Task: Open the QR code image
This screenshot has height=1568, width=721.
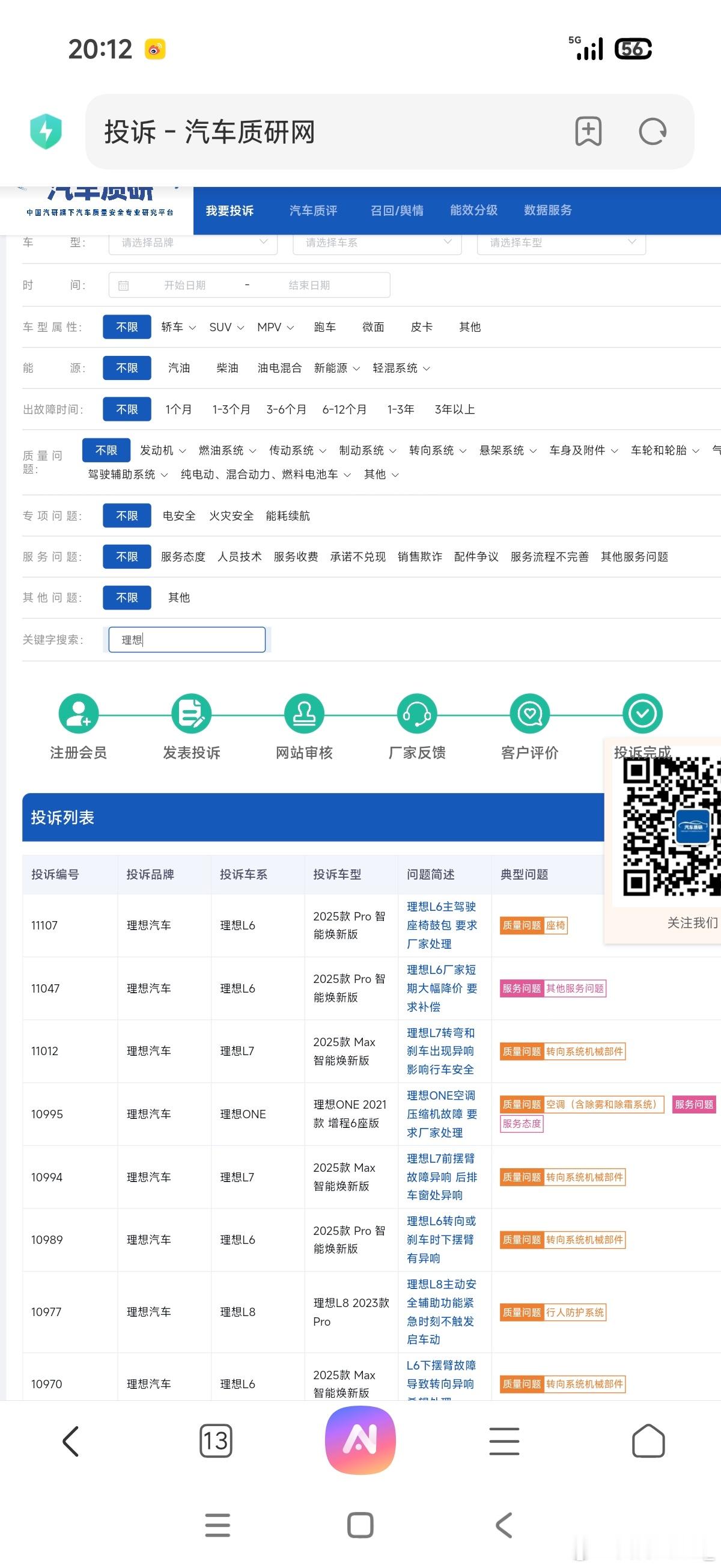Action: [672, 827]
